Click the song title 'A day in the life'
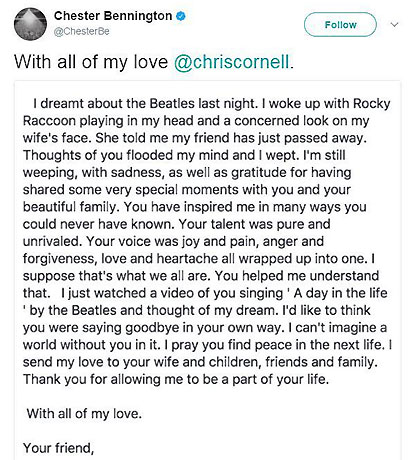Screen dimensions: 420x460 coord(340,293)
